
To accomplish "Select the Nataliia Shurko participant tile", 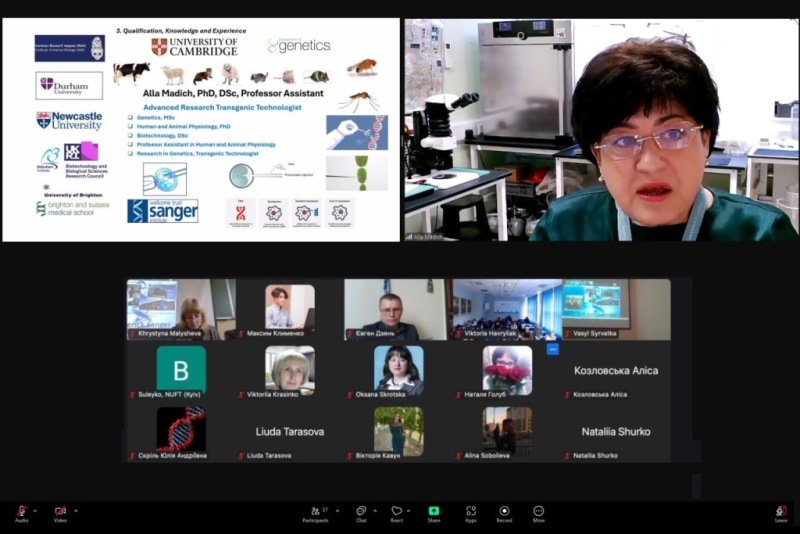I will (616, 432).
